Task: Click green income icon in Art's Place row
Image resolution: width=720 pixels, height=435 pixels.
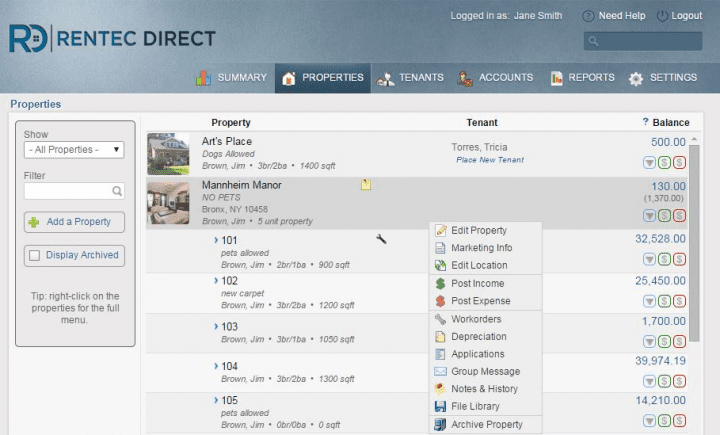Action: tap(665, 162)
